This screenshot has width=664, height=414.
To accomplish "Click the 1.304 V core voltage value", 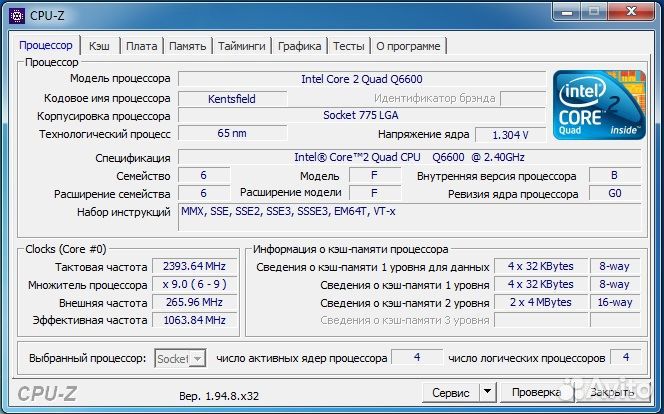I will tap(510, 135).
